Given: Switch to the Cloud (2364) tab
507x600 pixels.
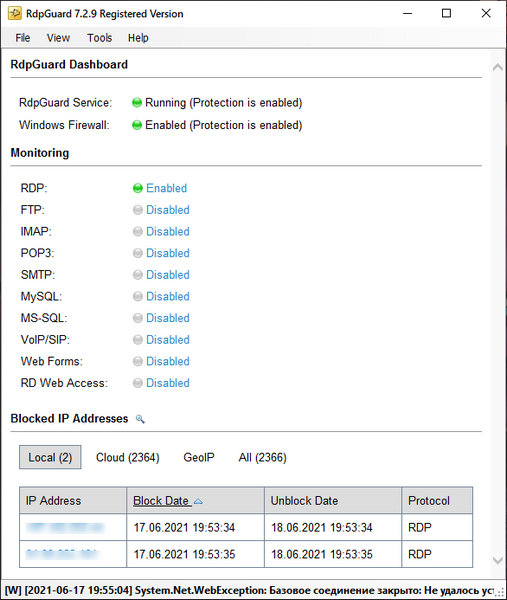Looking at the screenshot, I should [x=127, y=457].
